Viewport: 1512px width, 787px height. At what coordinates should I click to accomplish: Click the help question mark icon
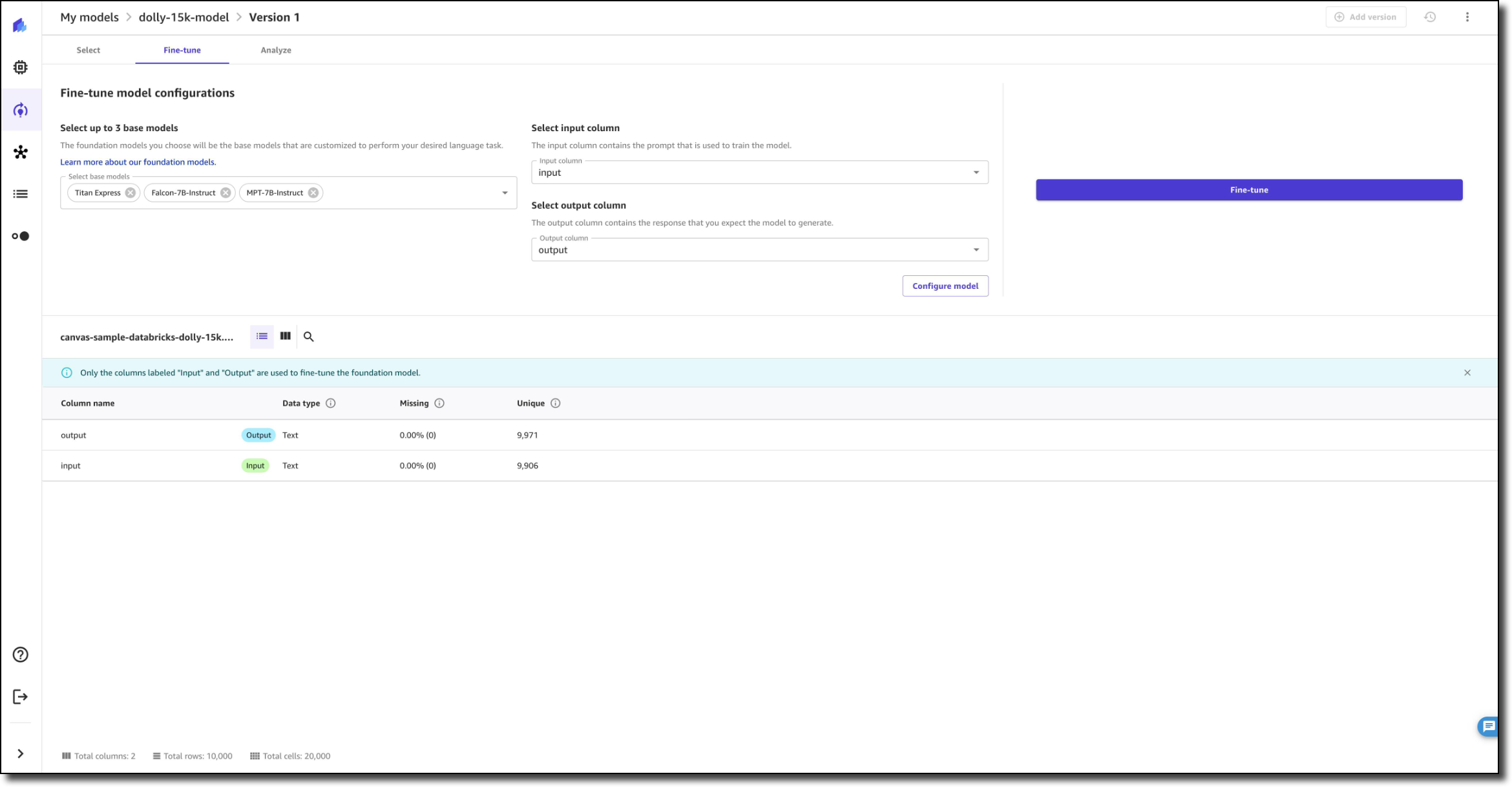pyautogui.click(x=21, y=655)
